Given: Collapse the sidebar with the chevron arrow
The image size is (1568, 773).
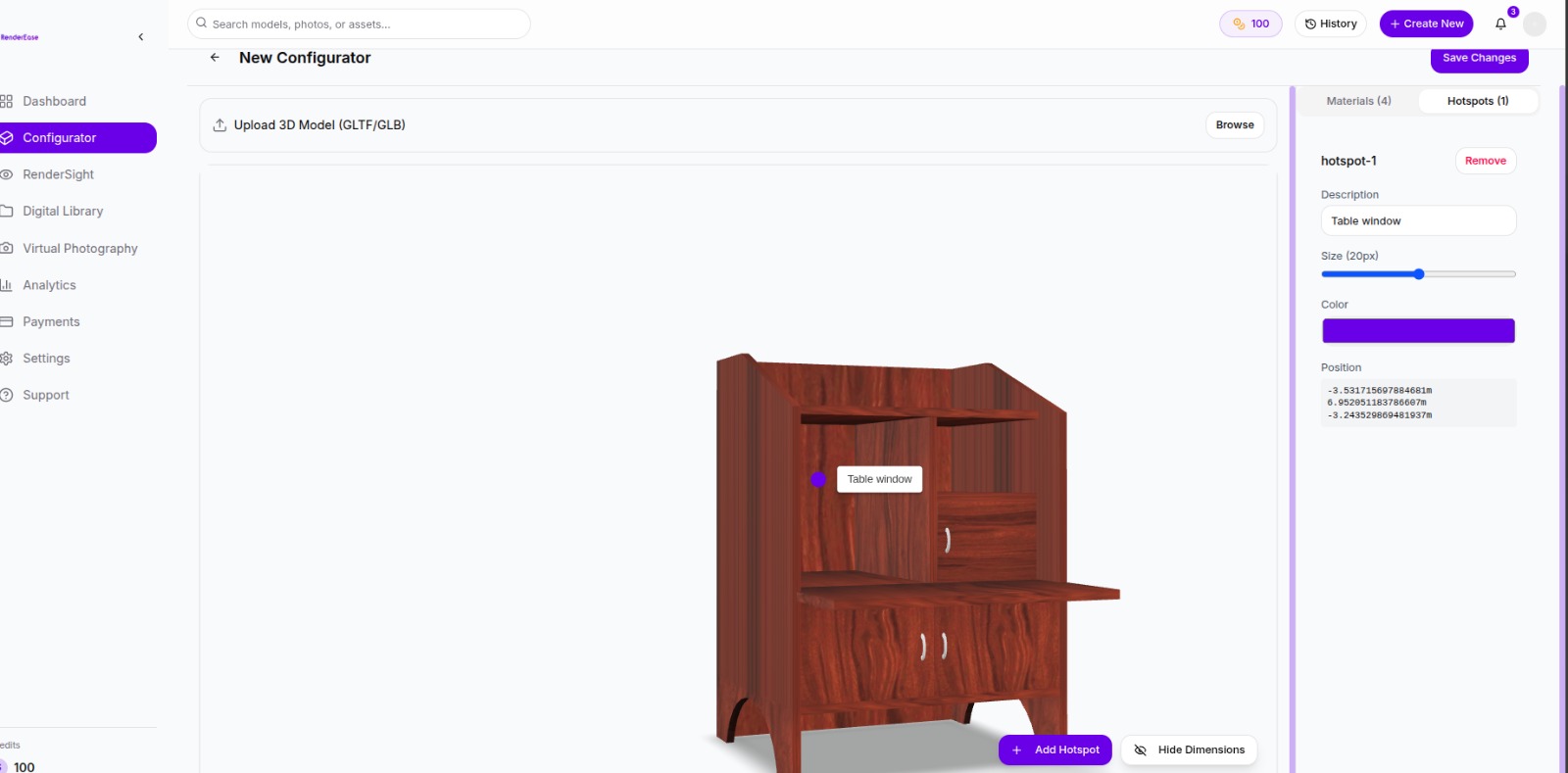Looking at the screenshot, I should [x=141, y=37].
